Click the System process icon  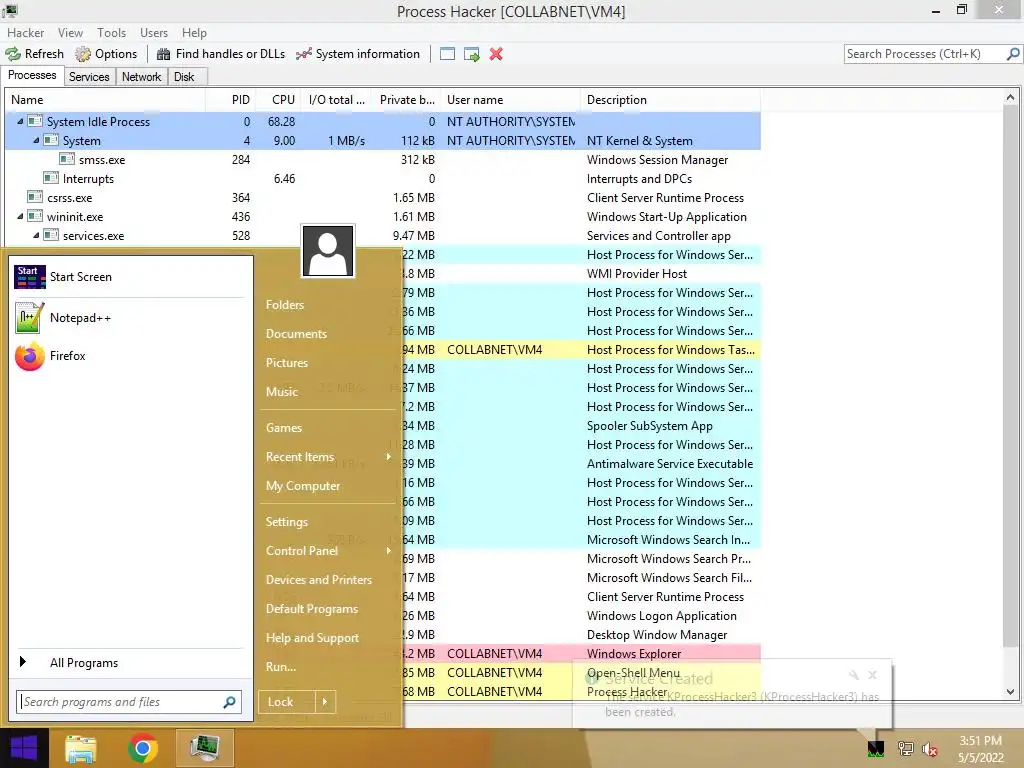[51, 140]
